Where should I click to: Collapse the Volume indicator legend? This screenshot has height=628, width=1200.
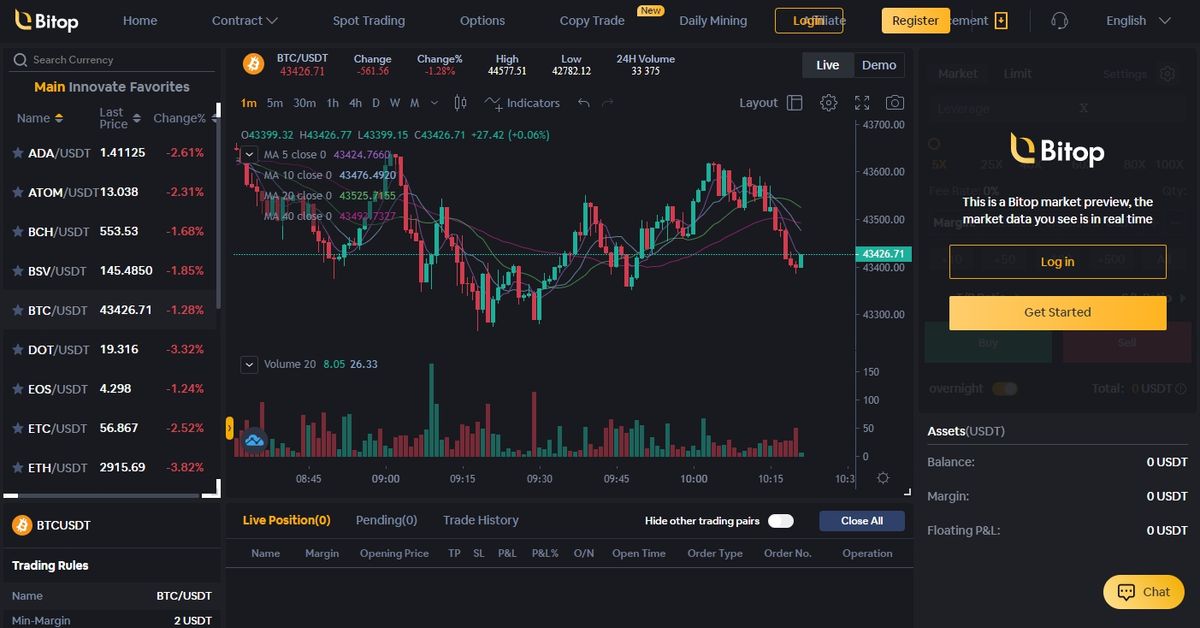[x=250, y=364]
